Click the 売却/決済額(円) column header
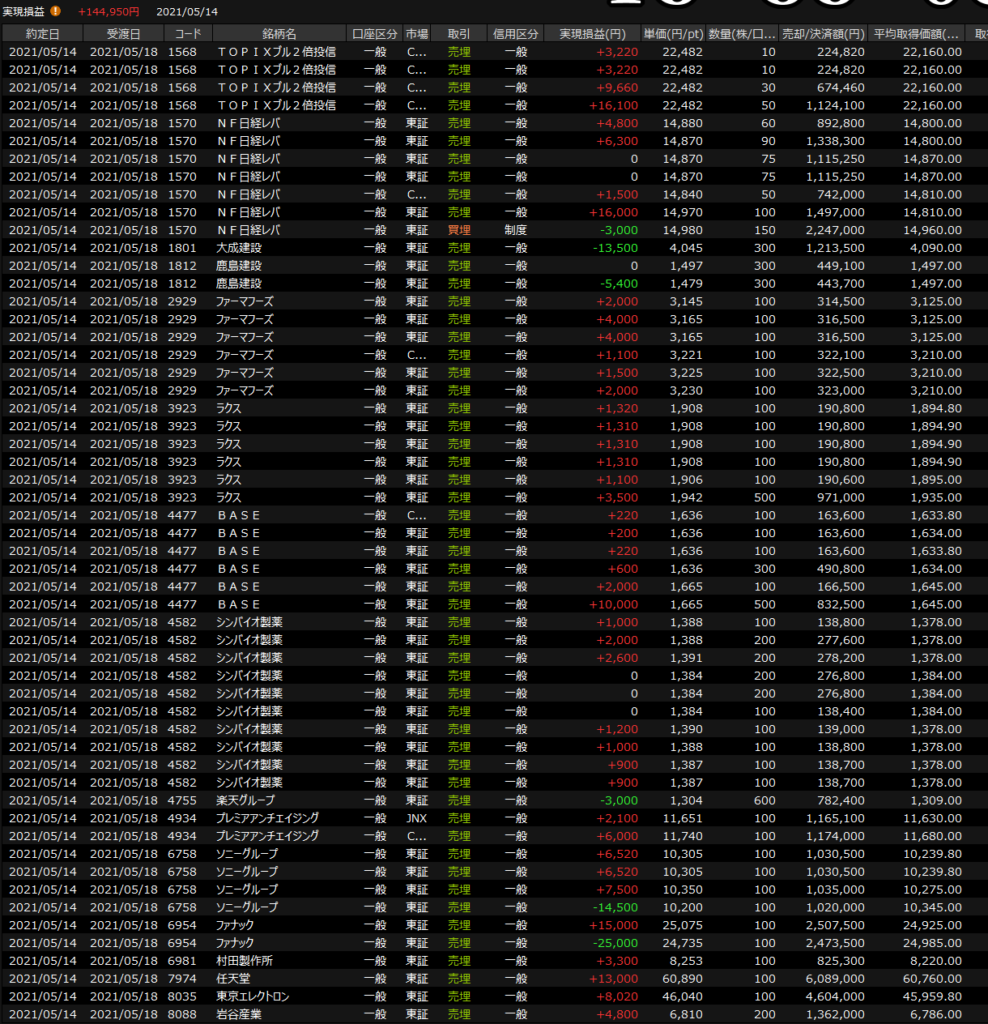The image size is (988, 1024). [x=822, y=34]
